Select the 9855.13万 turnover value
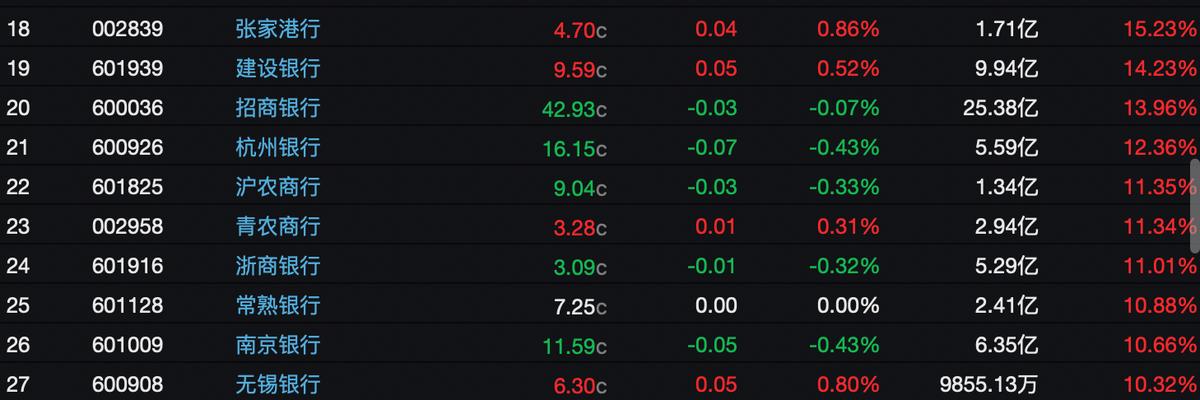 (x=989, y=384)
